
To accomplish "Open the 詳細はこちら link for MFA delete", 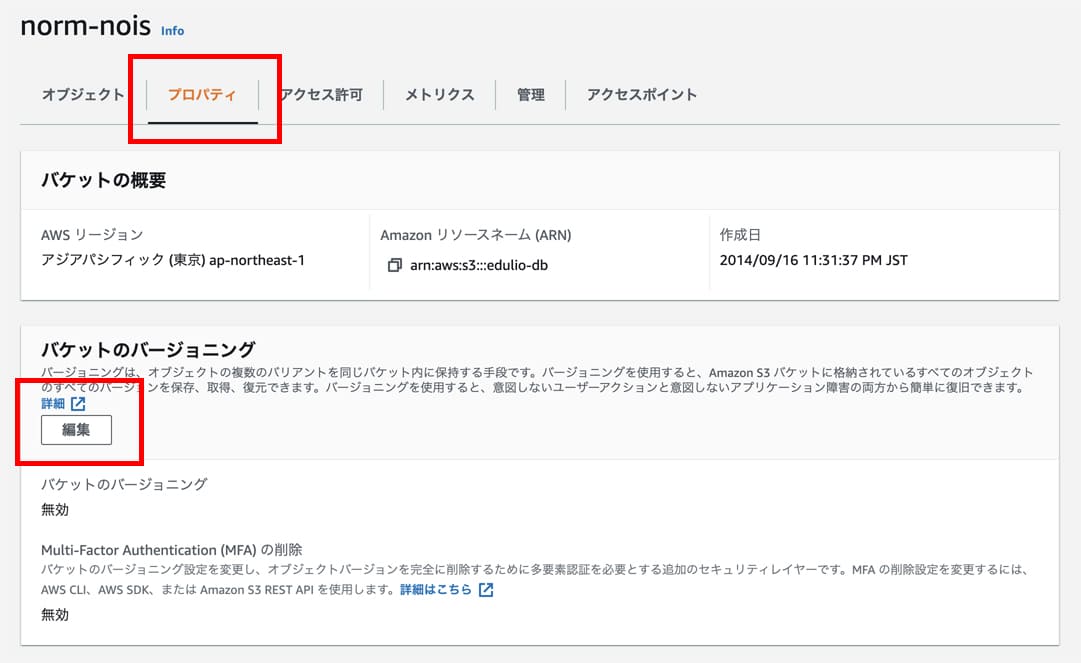I will (435, 590).
